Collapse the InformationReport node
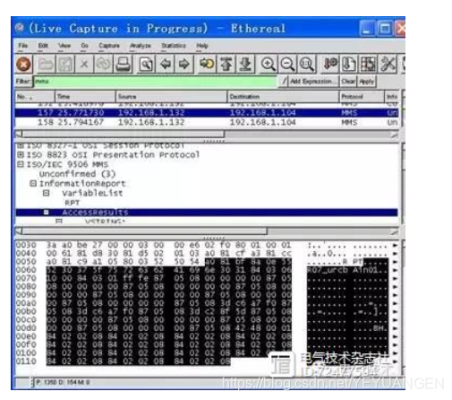 tap(33, 183)
